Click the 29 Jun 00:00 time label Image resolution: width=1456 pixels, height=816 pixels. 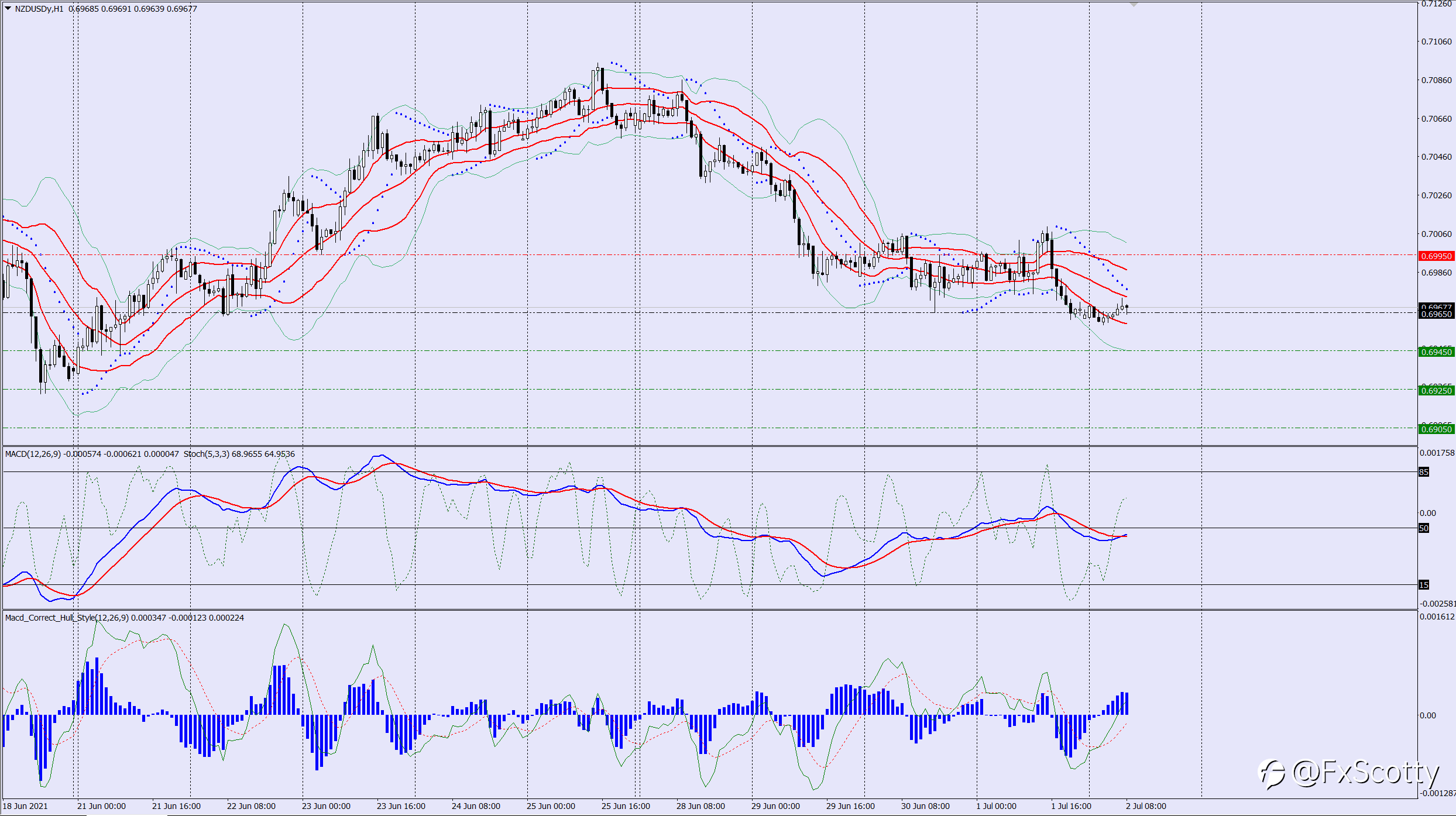tap(775, 806)
